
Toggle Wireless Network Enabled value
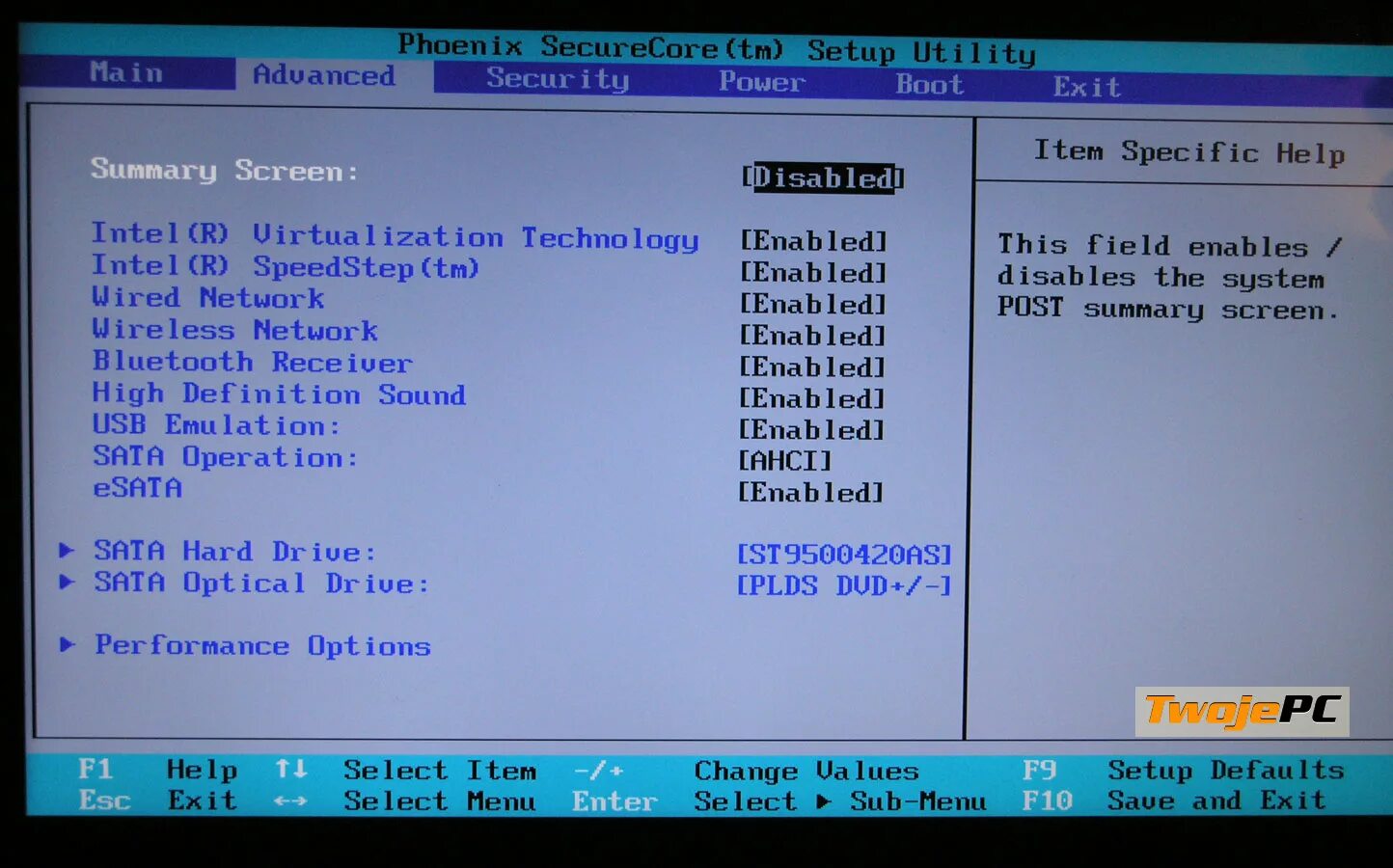coord(813,336)
